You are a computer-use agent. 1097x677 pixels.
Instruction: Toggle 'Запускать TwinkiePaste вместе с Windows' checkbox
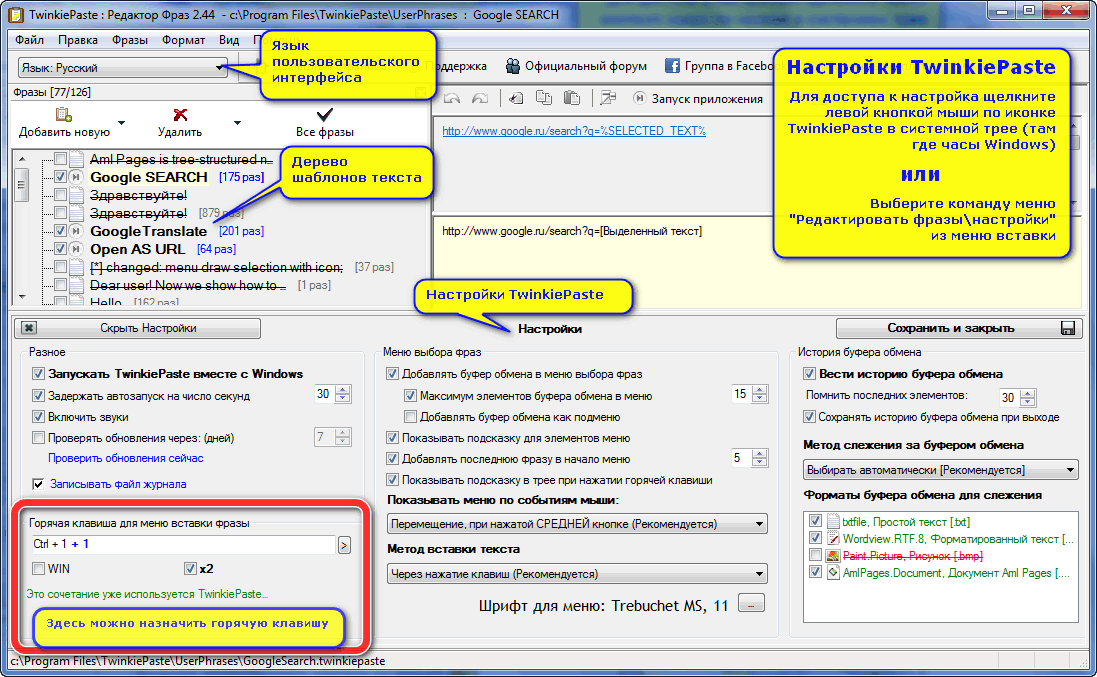point(38,373)
